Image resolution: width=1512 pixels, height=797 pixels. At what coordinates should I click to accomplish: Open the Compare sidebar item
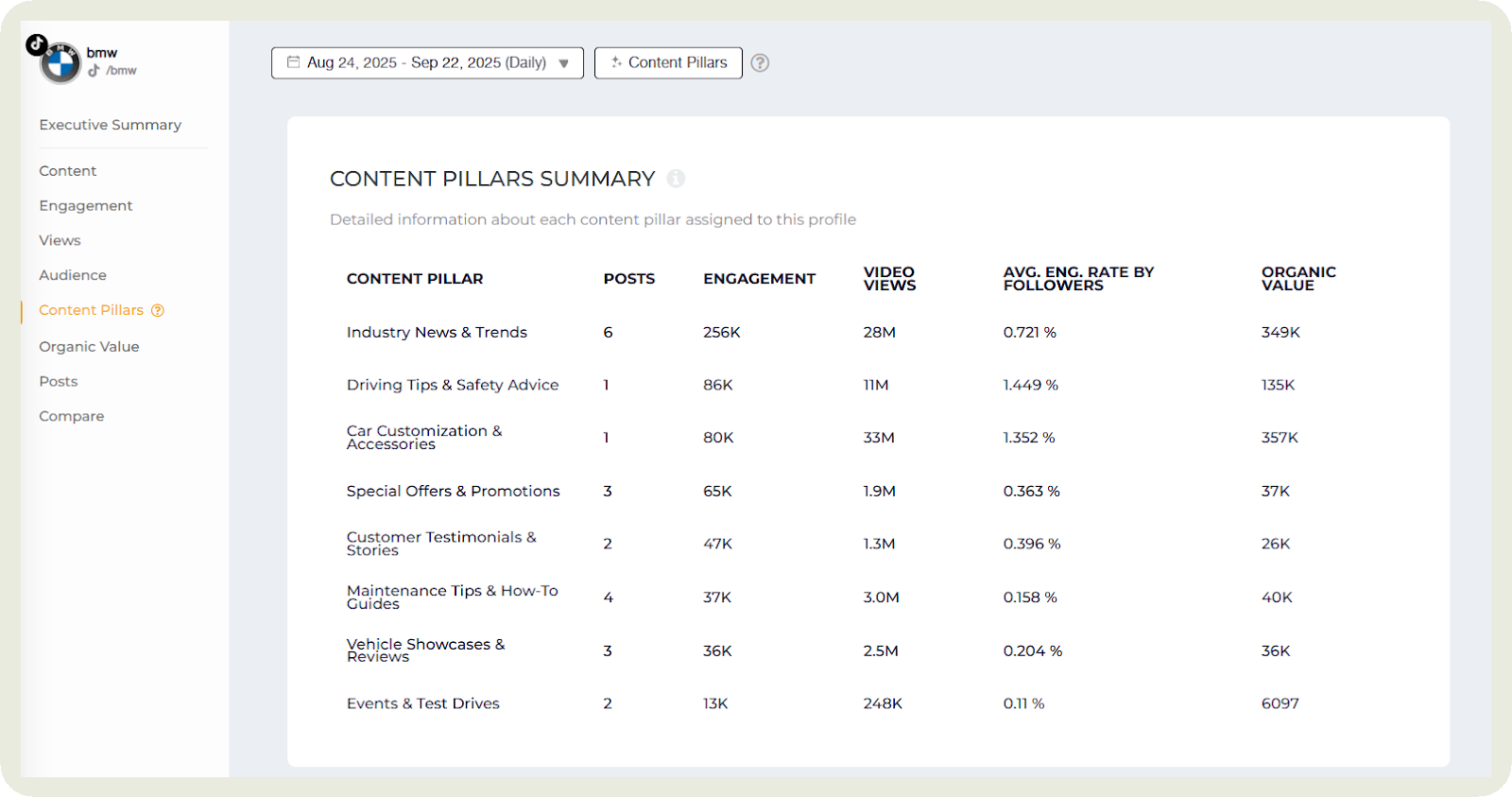(x=71, y=416)
